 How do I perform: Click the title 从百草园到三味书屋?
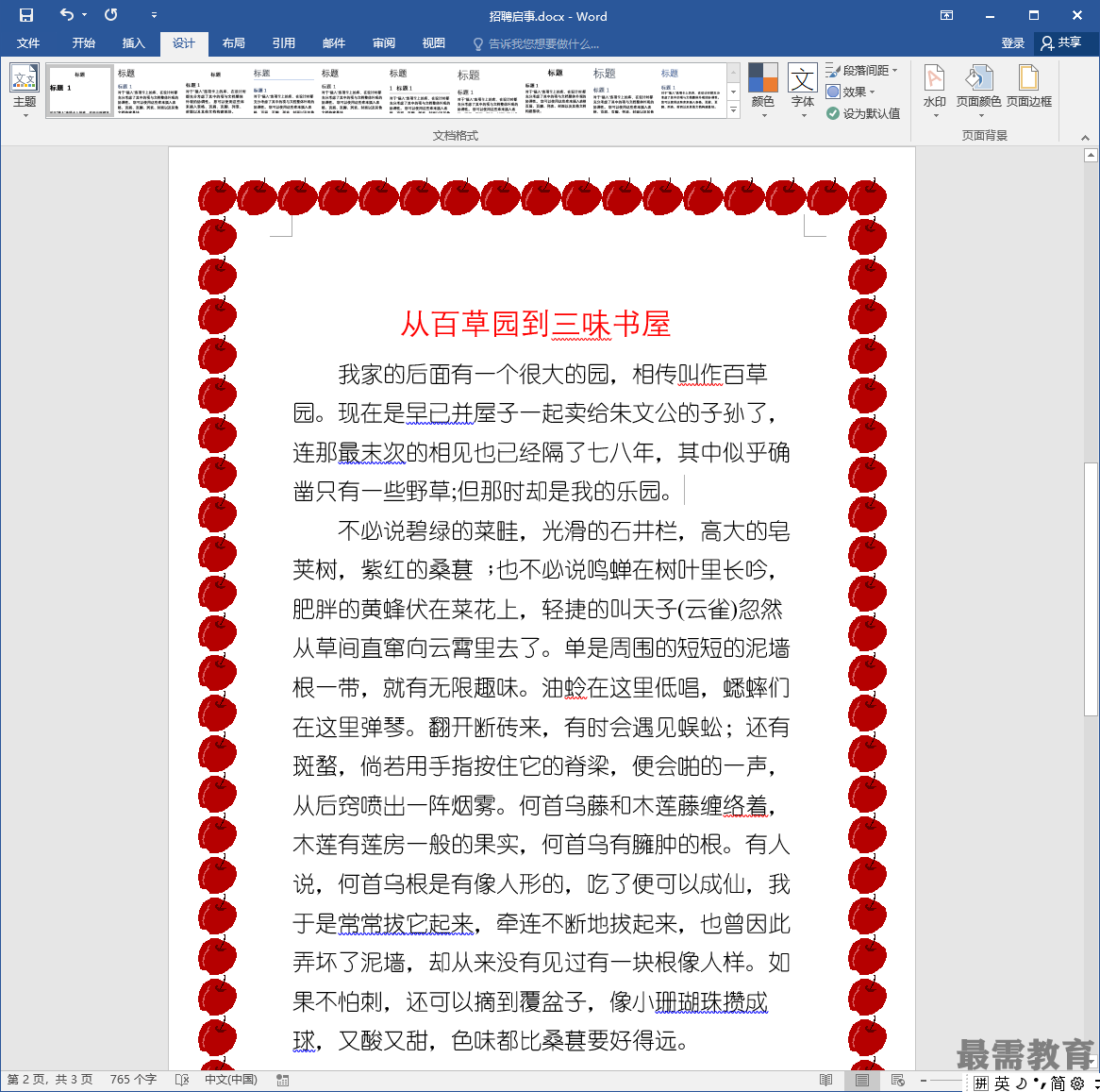point(535,325)
